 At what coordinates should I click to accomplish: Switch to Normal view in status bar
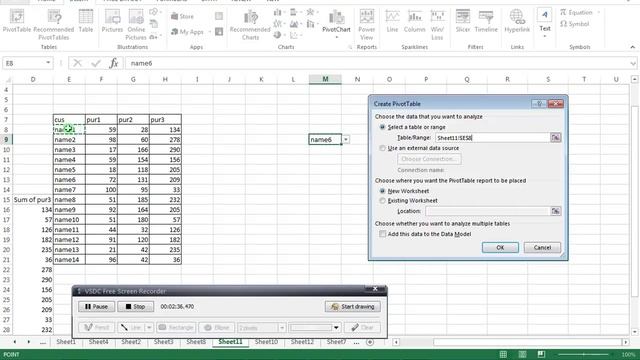coord(503,354)
